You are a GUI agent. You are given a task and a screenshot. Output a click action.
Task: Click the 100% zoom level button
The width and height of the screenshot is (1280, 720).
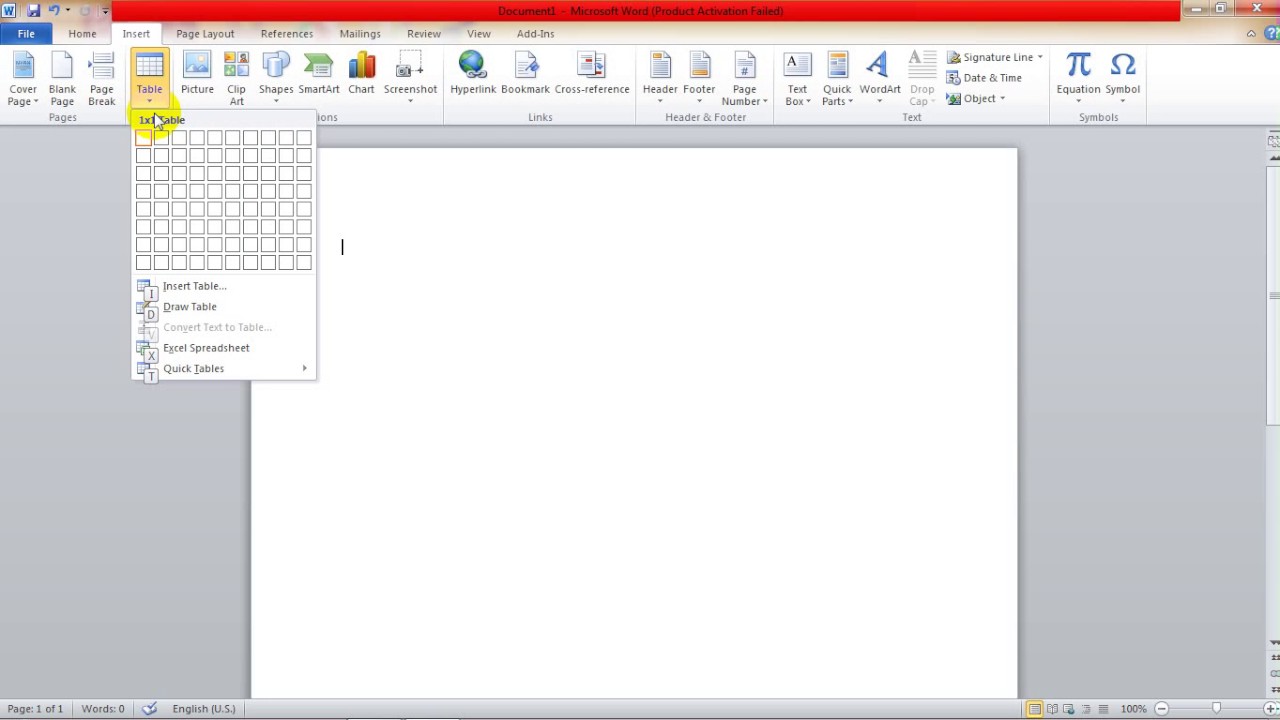click(x=1133, y=709)
